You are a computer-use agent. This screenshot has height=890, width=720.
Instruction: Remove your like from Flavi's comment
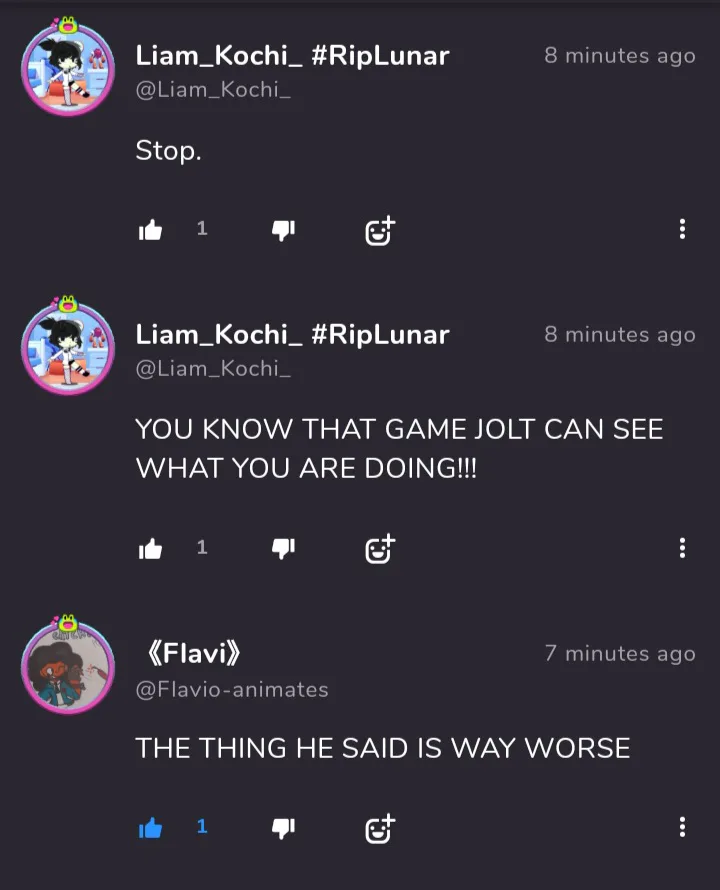[150, 828]
